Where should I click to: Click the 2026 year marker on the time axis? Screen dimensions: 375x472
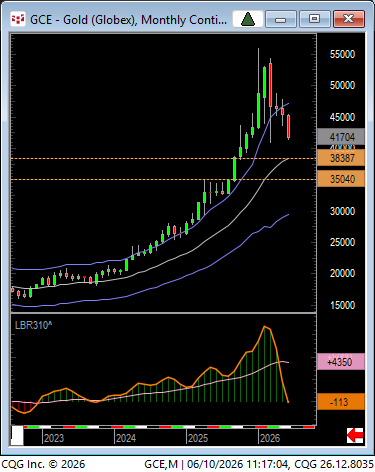tap(270, 438)
